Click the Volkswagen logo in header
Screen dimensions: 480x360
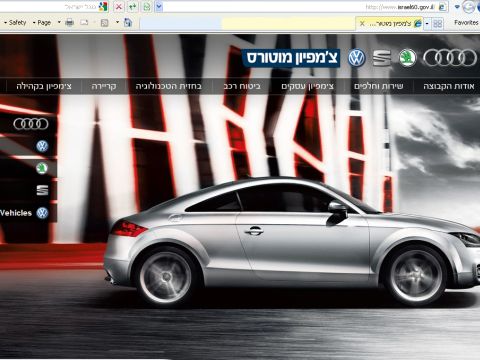coord(357,58)
